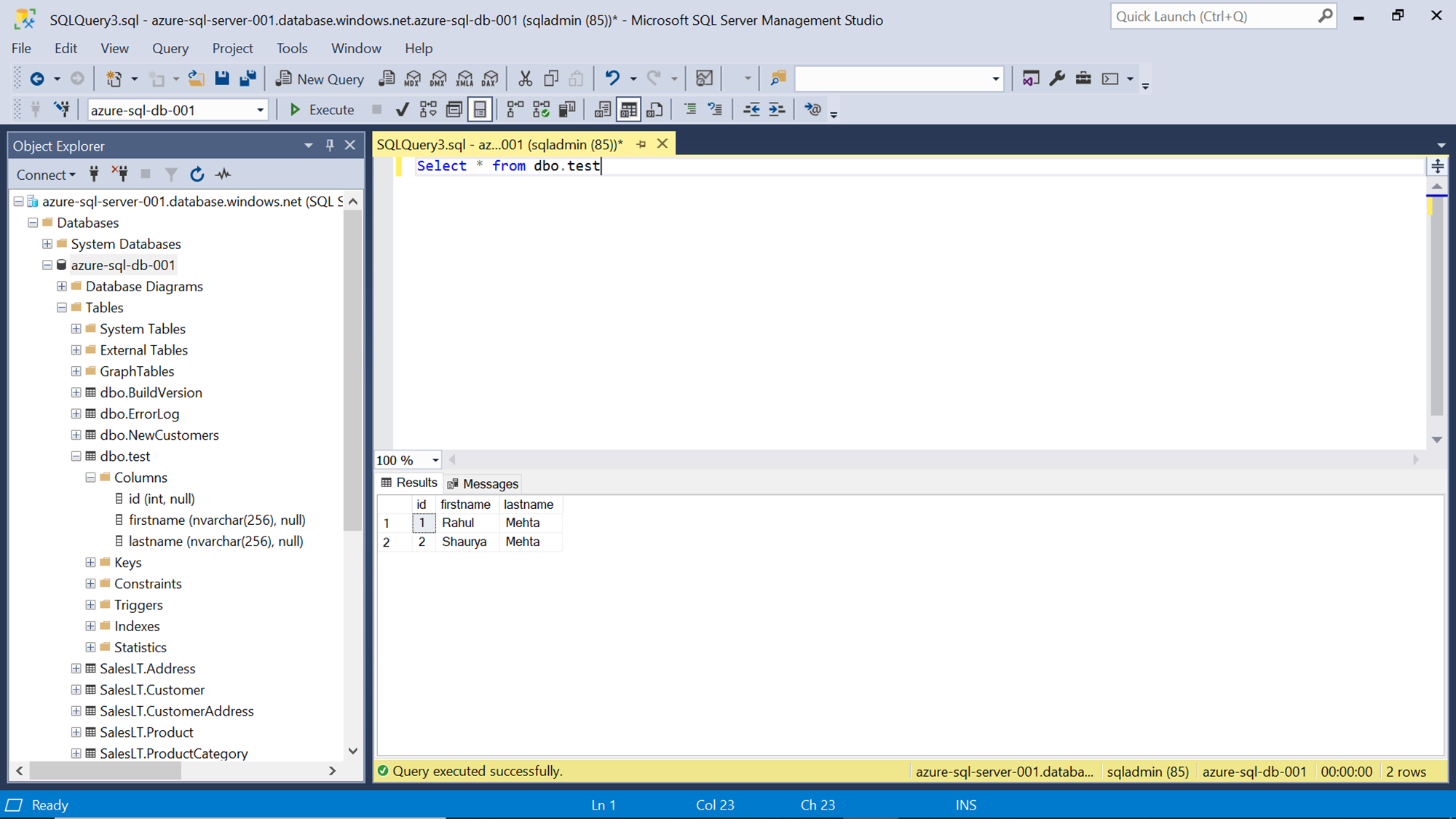1456x819 pixels.
Task: Click the MDX query icon
Action: (x=413, y=79)
